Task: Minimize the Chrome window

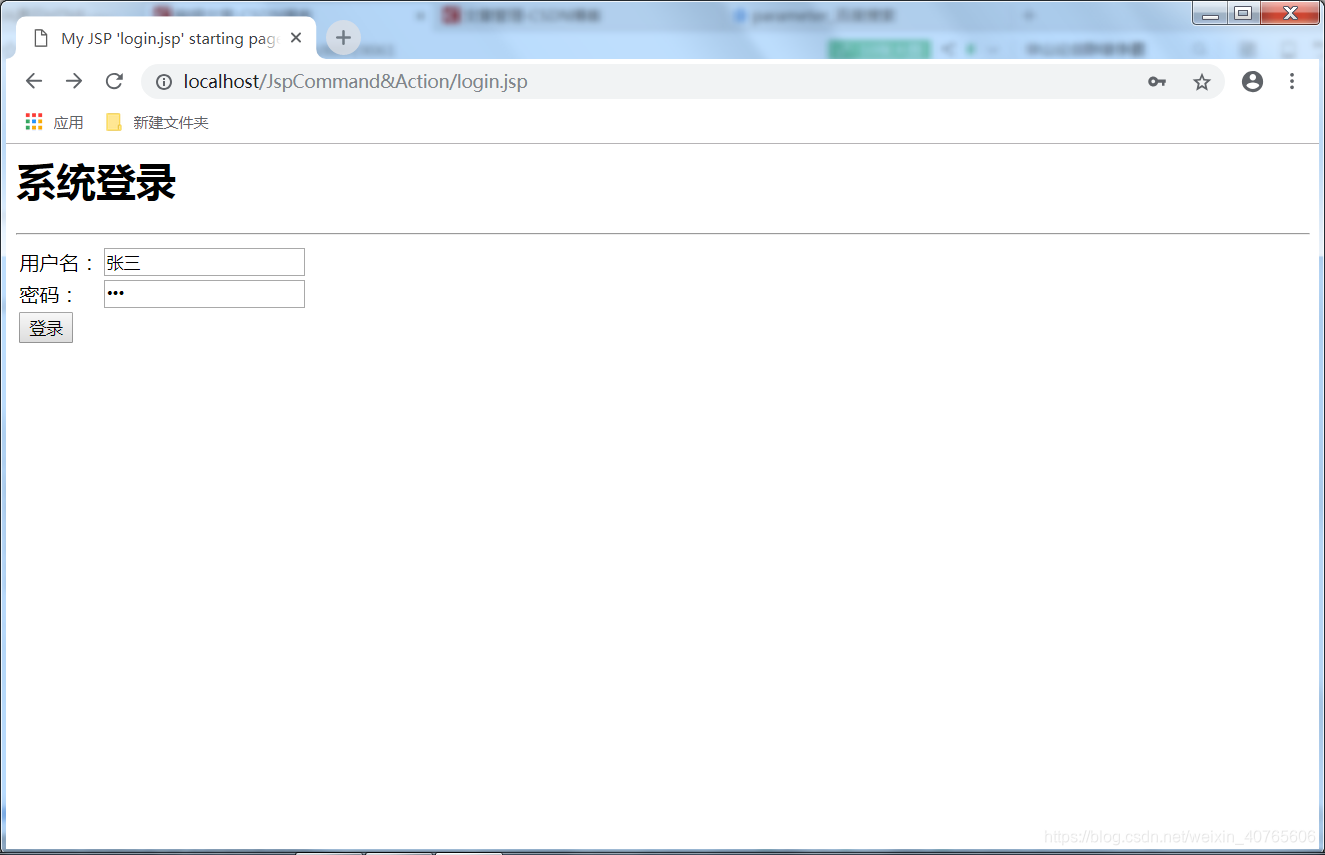Action: [1210, 13]
